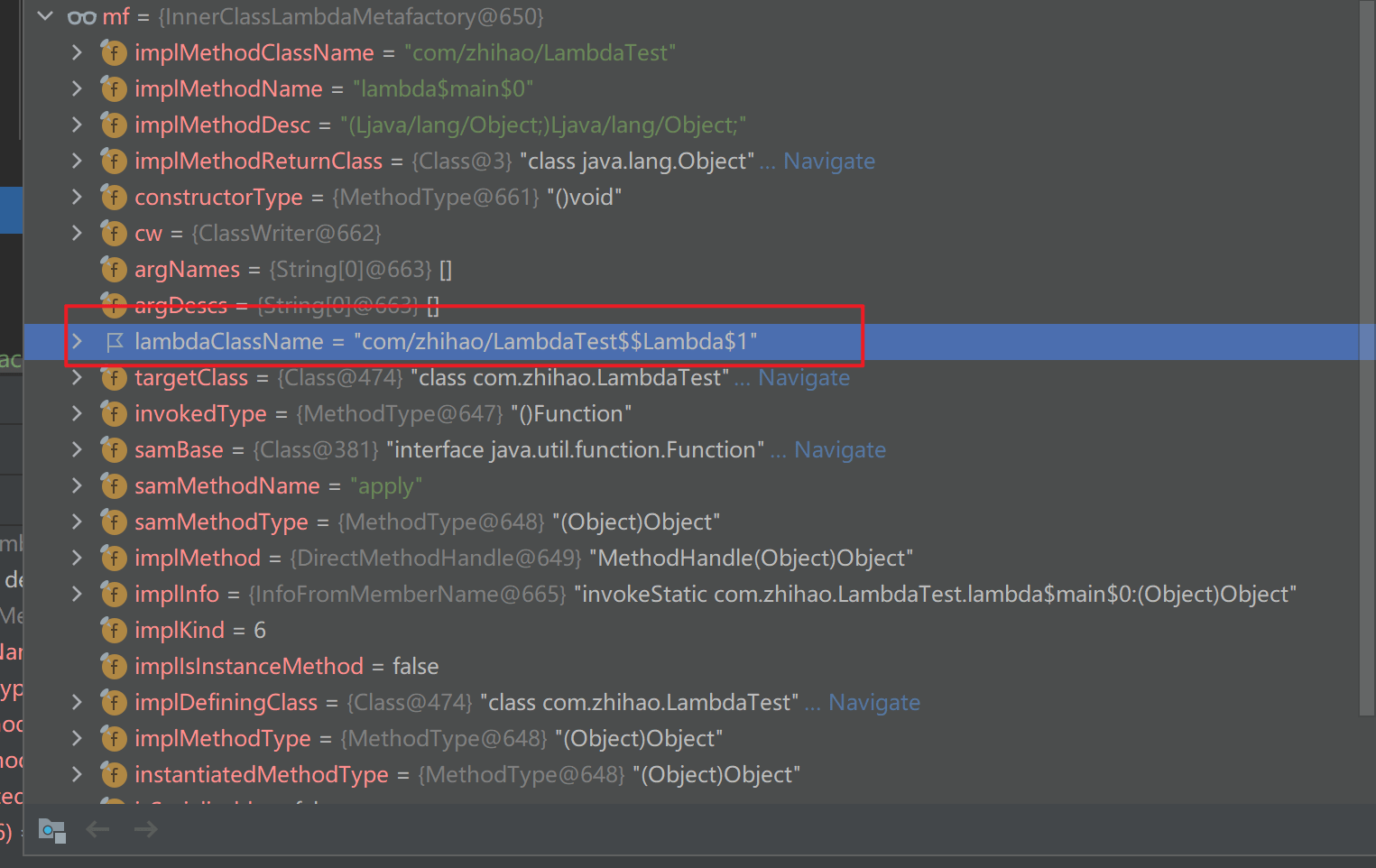Click the flag icon beside lambdaClassName

click(115, 342)
